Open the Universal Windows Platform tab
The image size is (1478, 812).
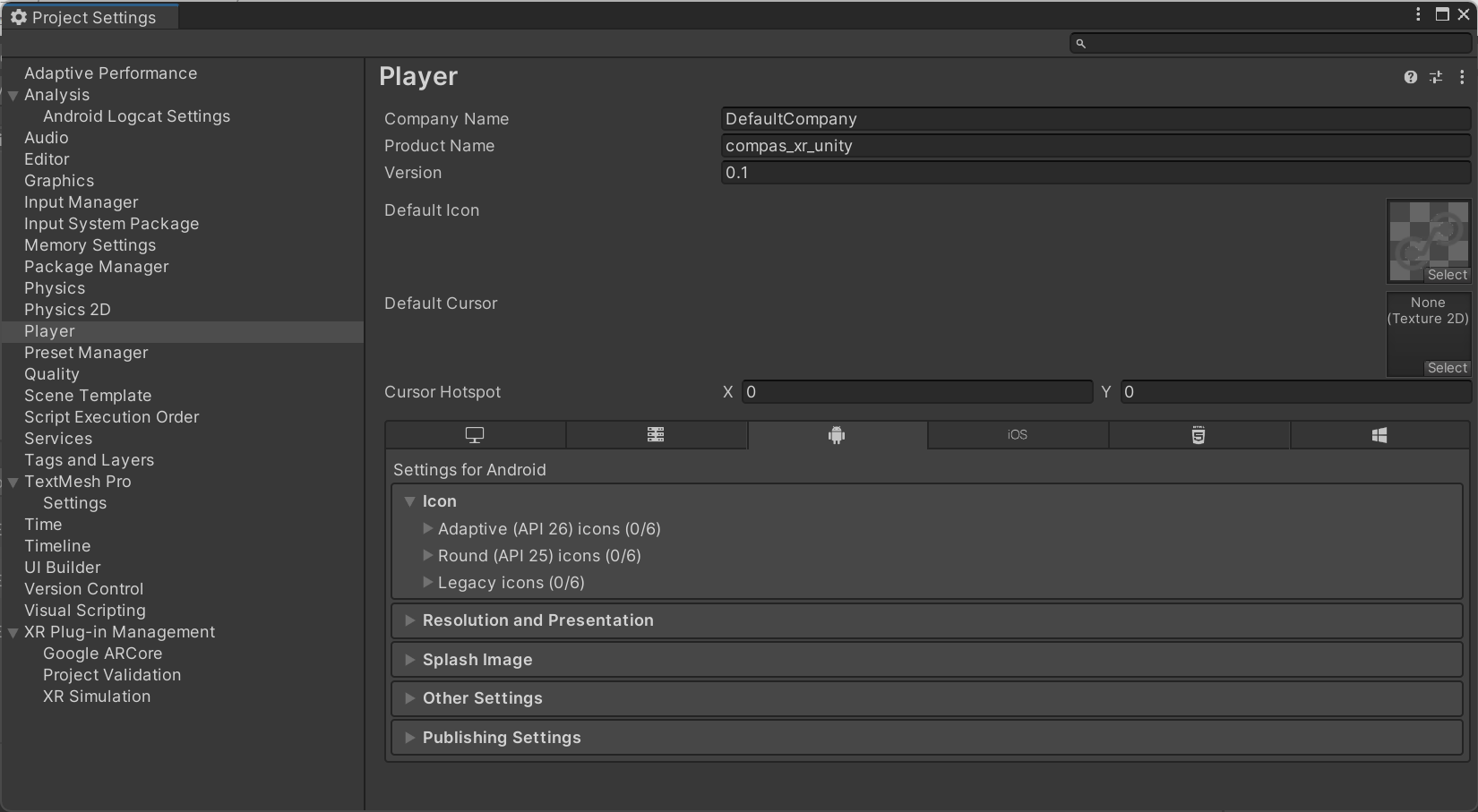[x=1379, y=435]
